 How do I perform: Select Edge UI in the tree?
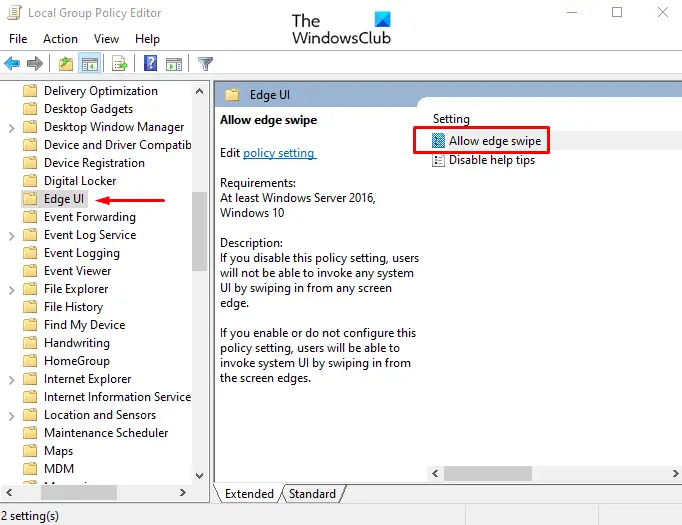[64, 199]
